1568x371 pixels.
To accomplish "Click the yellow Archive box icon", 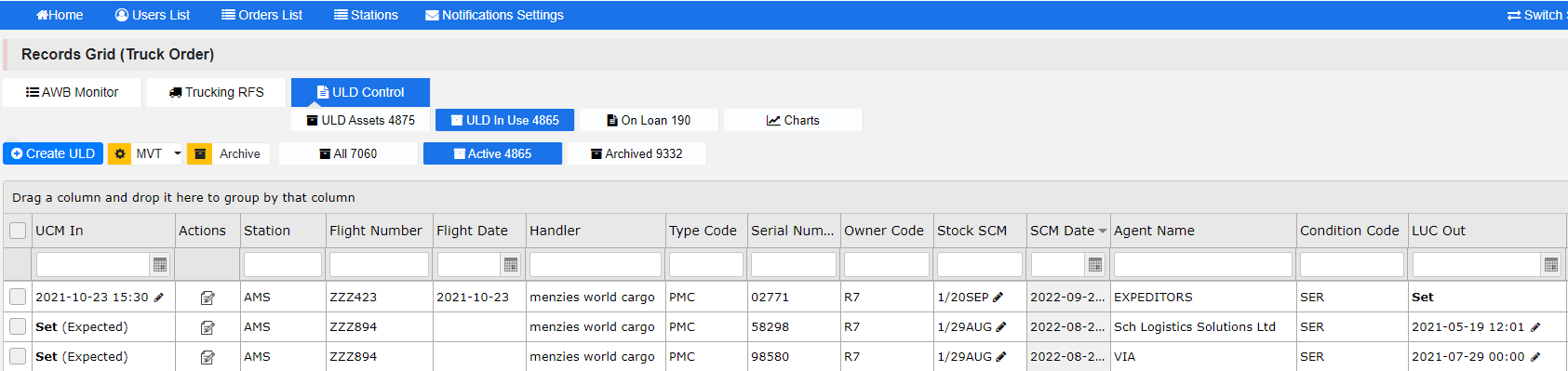I will coord(199,153).
